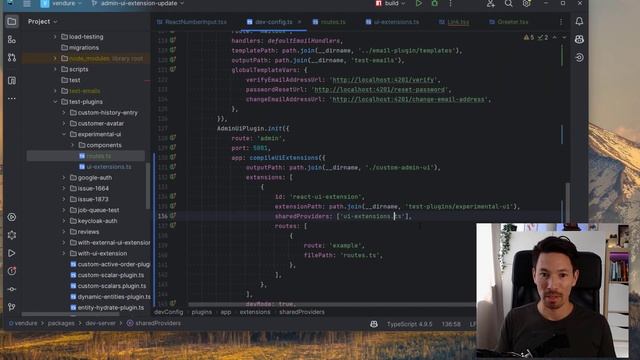Jump to previous highlighted problem arrow
640x360 pixels.
(x=554, y=37)
